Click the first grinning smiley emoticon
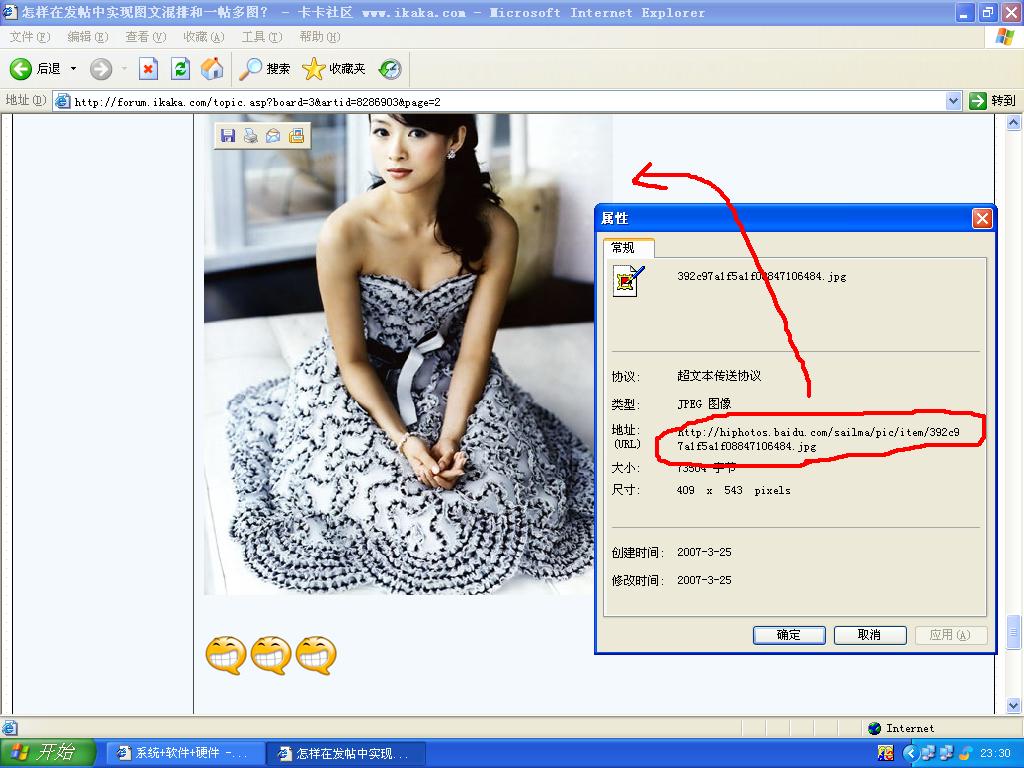 (x=226, y=655)
